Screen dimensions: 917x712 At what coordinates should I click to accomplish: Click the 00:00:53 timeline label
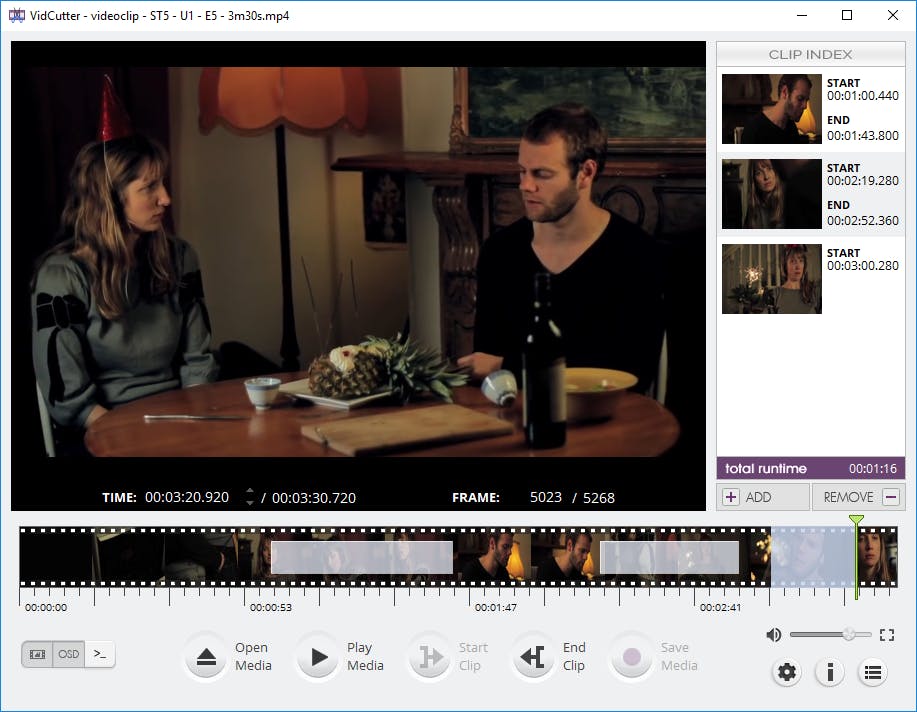[271, 607]
